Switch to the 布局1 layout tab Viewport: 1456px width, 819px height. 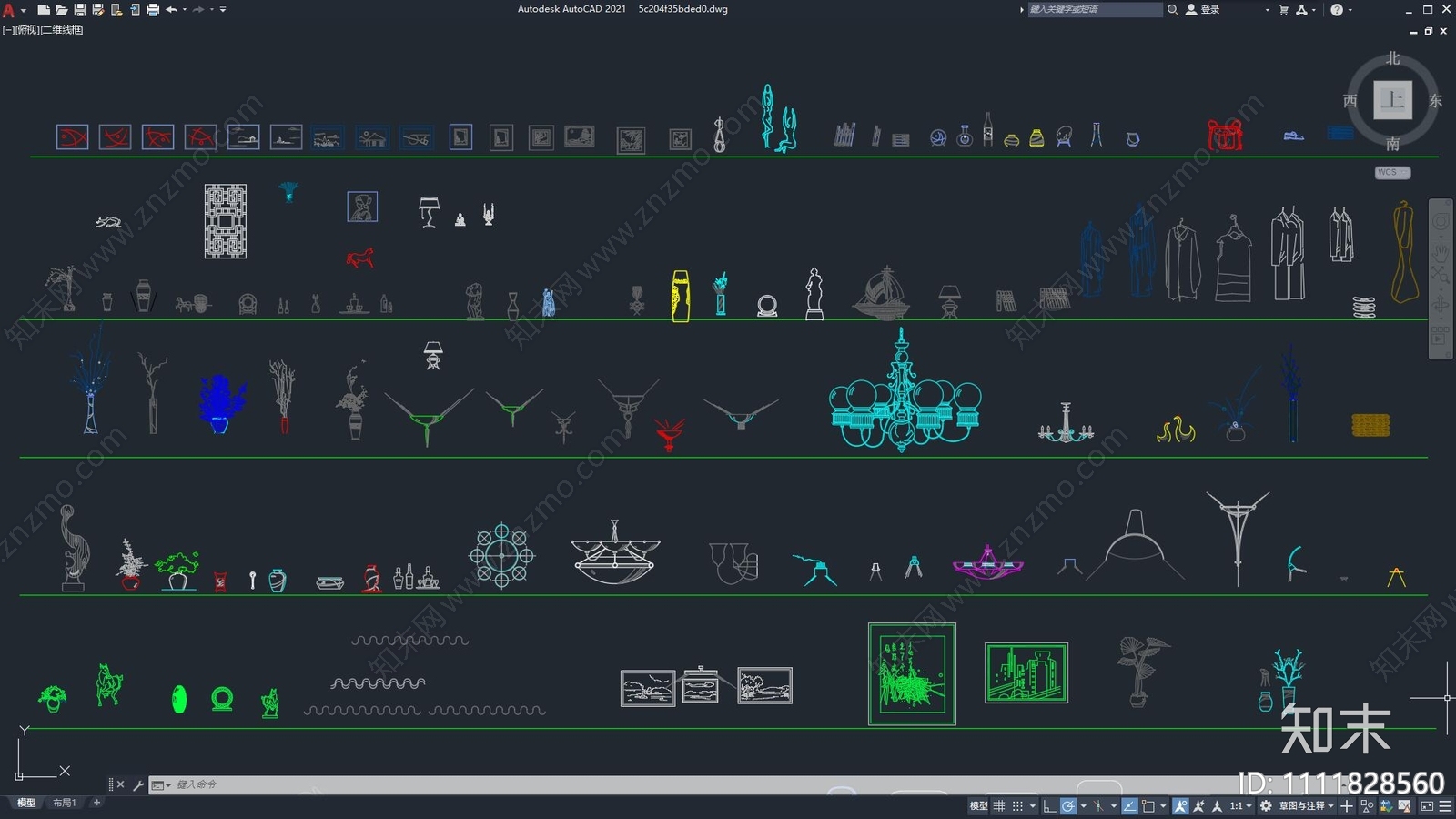pyautogui.click(x=64, y=803)
